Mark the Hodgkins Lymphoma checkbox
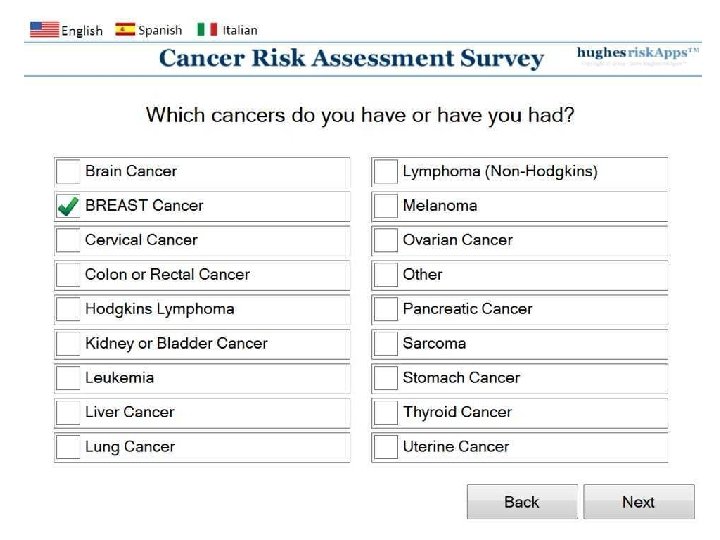This screenshot has height=540, width=720. coord(68,310)
